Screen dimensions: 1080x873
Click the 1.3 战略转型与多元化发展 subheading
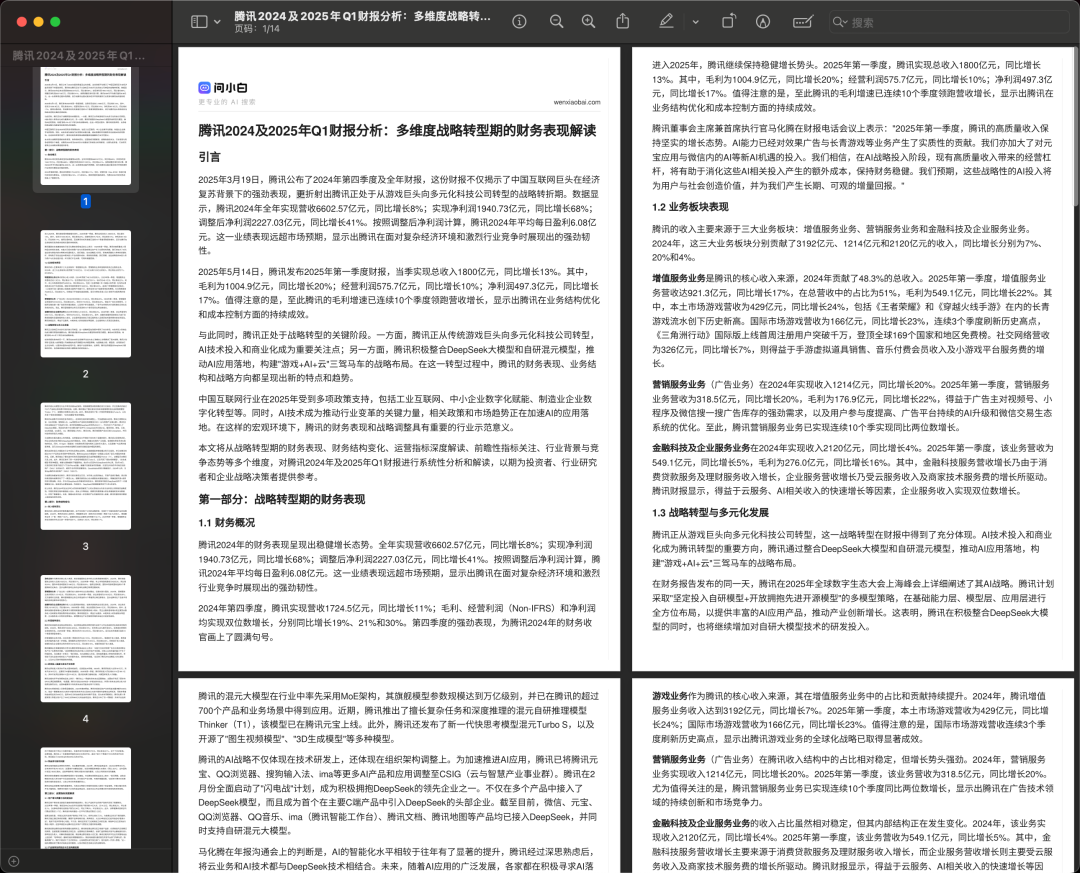point(710,513)
